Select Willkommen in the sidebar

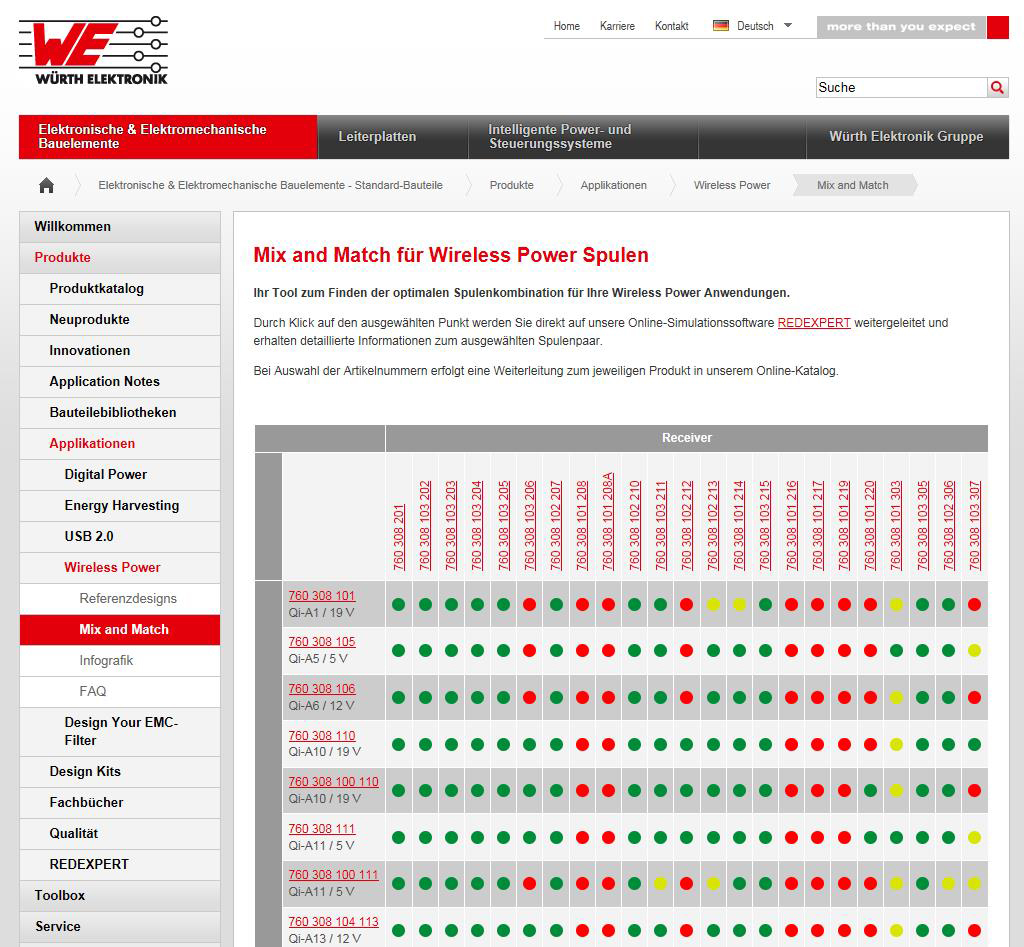coord(120,227)
